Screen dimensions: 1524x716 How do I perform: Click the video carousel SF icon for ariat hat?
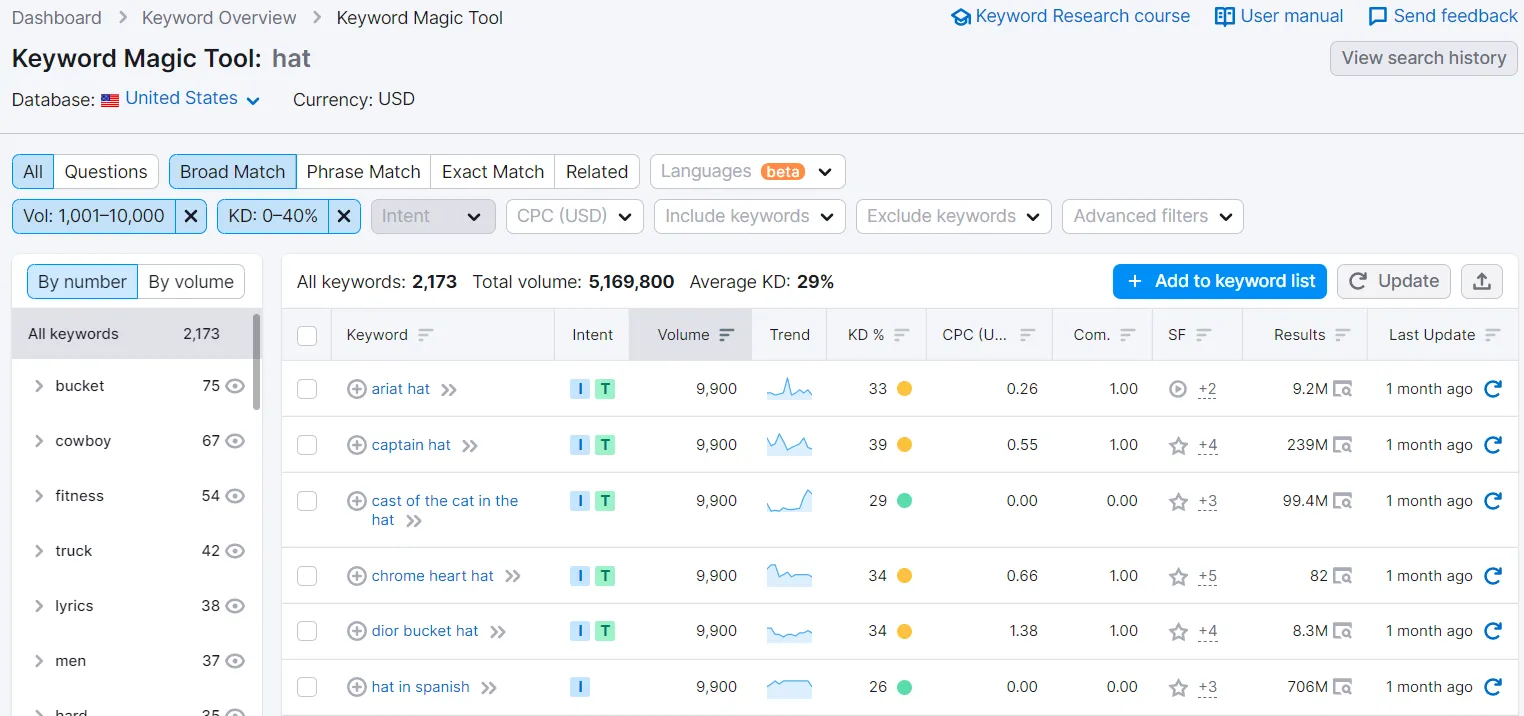[1177, 389]
